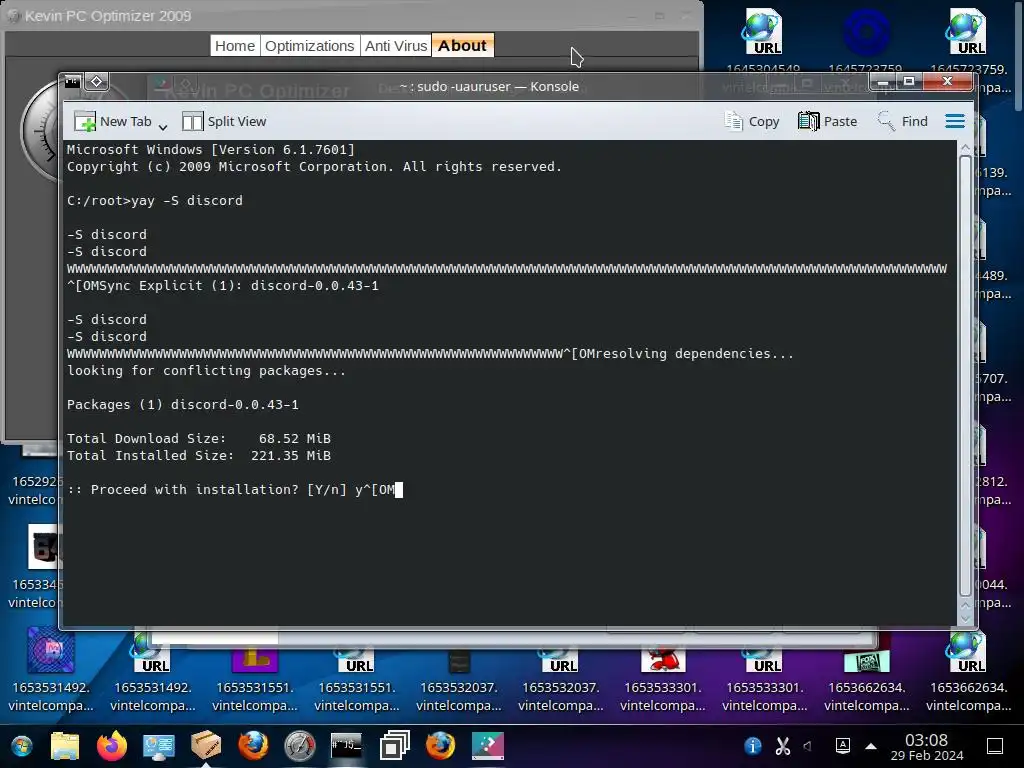The width and height of the screenshot is (1024, 768).
Task: Click the Copy toolbar button
Action: pyautogui.click(x=752, y=121)
